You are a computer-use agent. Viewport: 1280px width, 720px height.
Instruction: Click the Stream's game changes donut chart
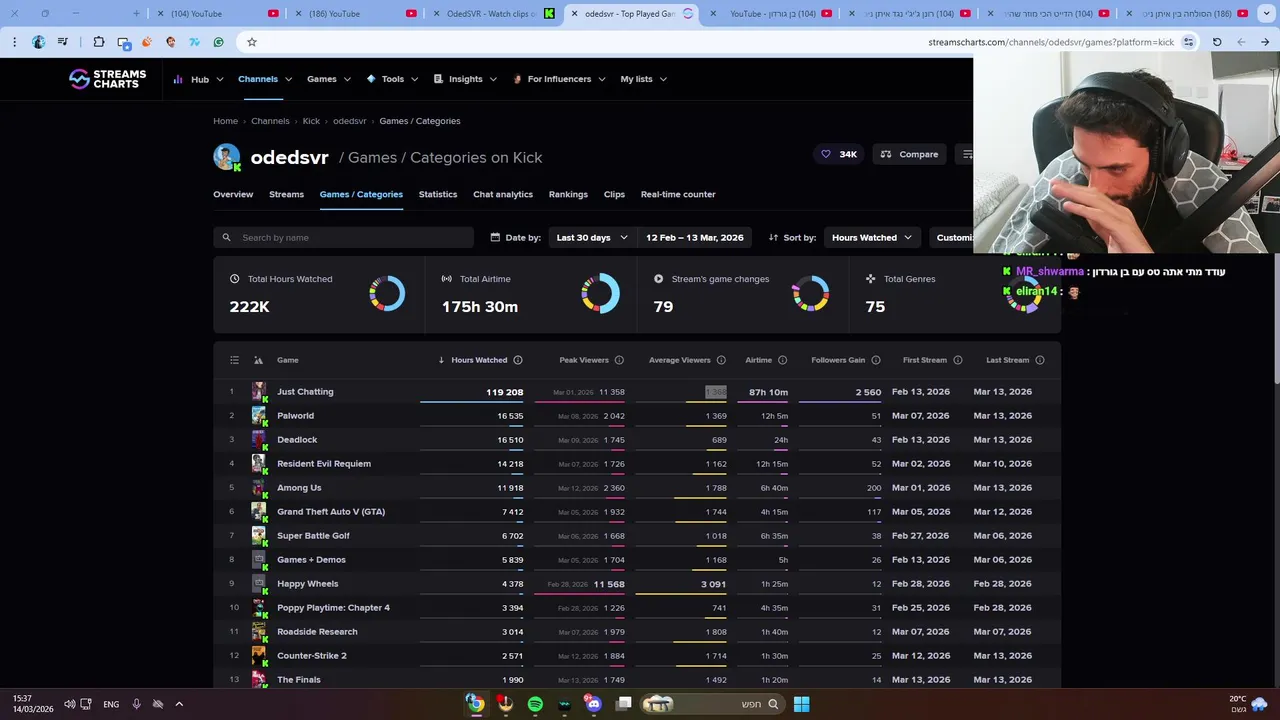811,294
